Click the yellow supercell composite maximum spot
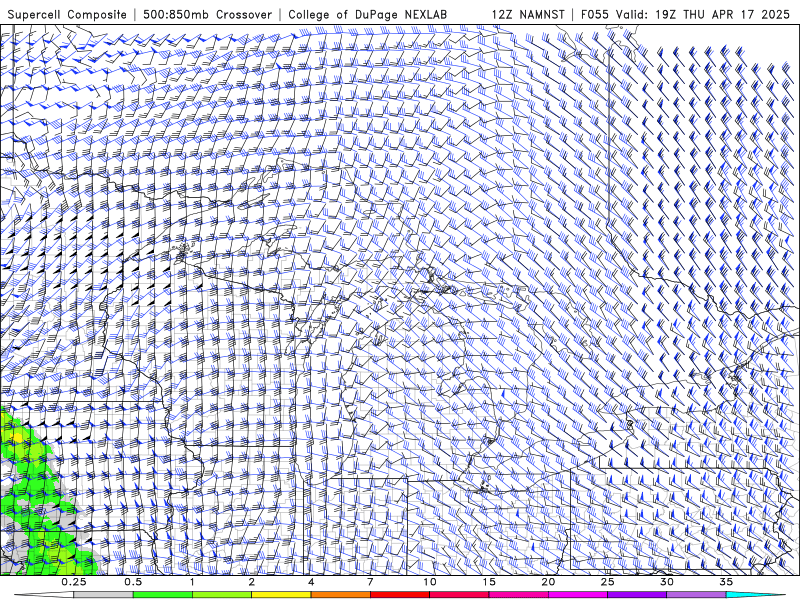The height and width of the screenshot is (600, 800). [17, 437]
